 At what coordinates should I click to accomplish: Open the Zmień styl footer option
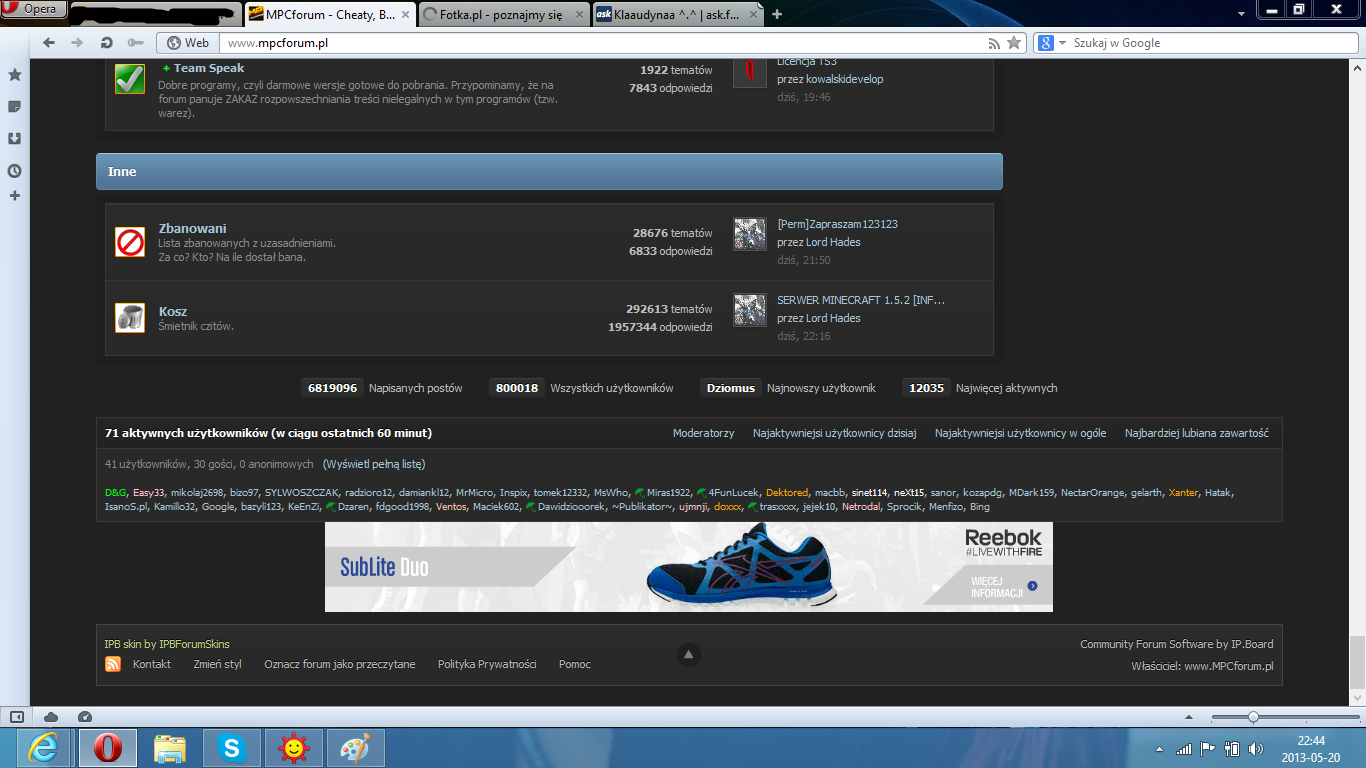[x=217, y=664]
